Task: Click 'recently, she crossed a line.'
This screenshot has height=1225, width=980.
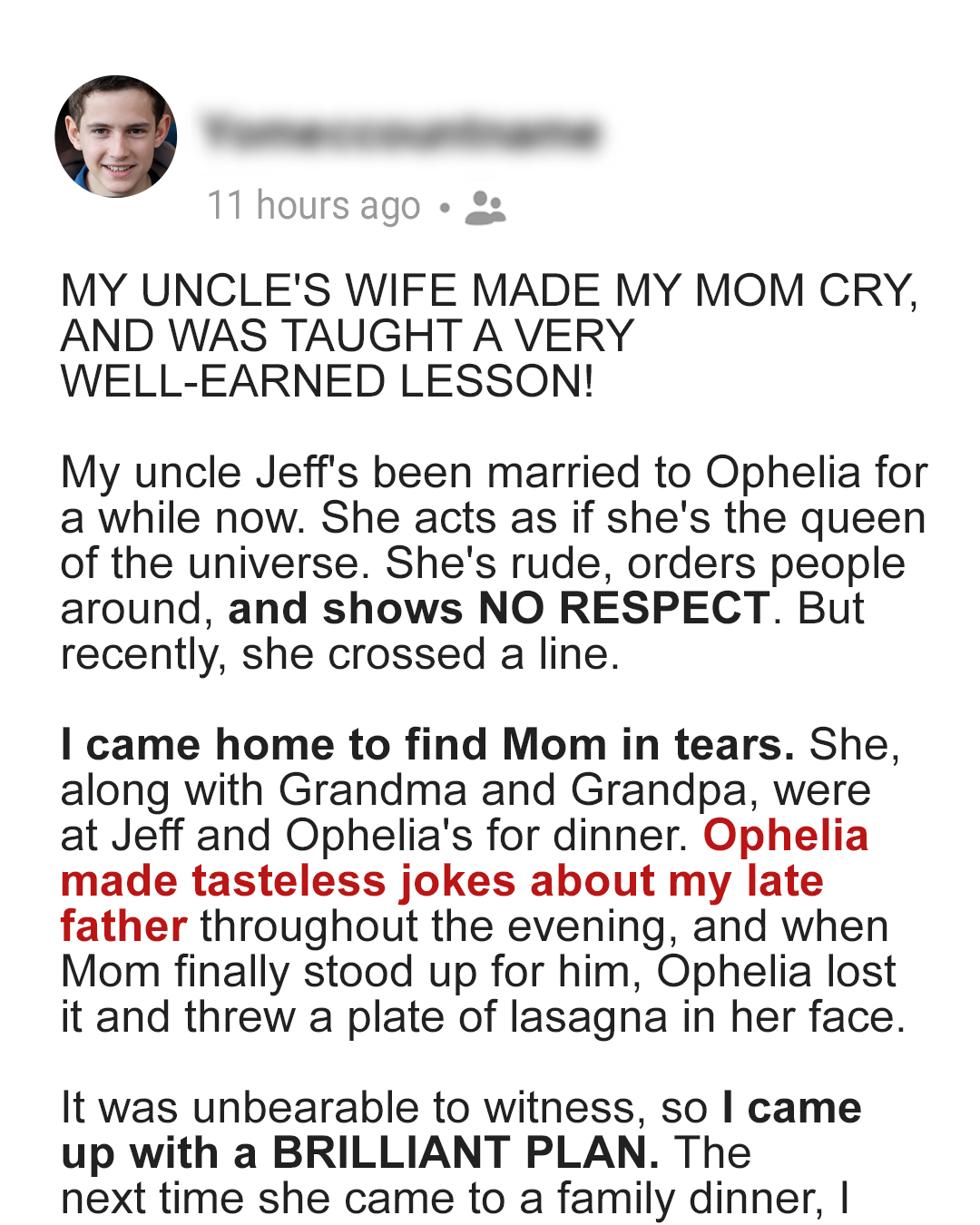Action: point(340,654)
